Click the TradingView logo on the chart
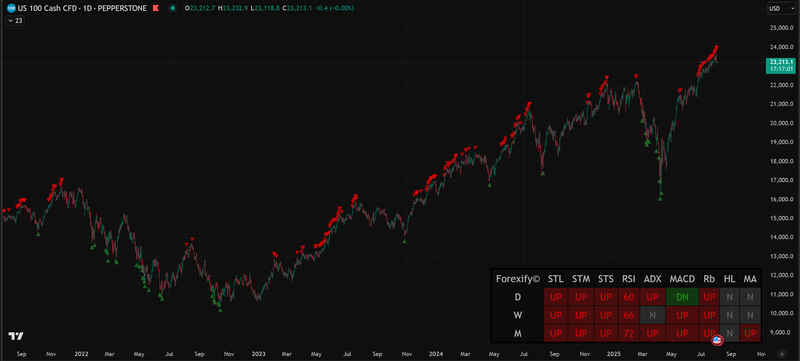800x361 pixels. [x=16, y=336]
